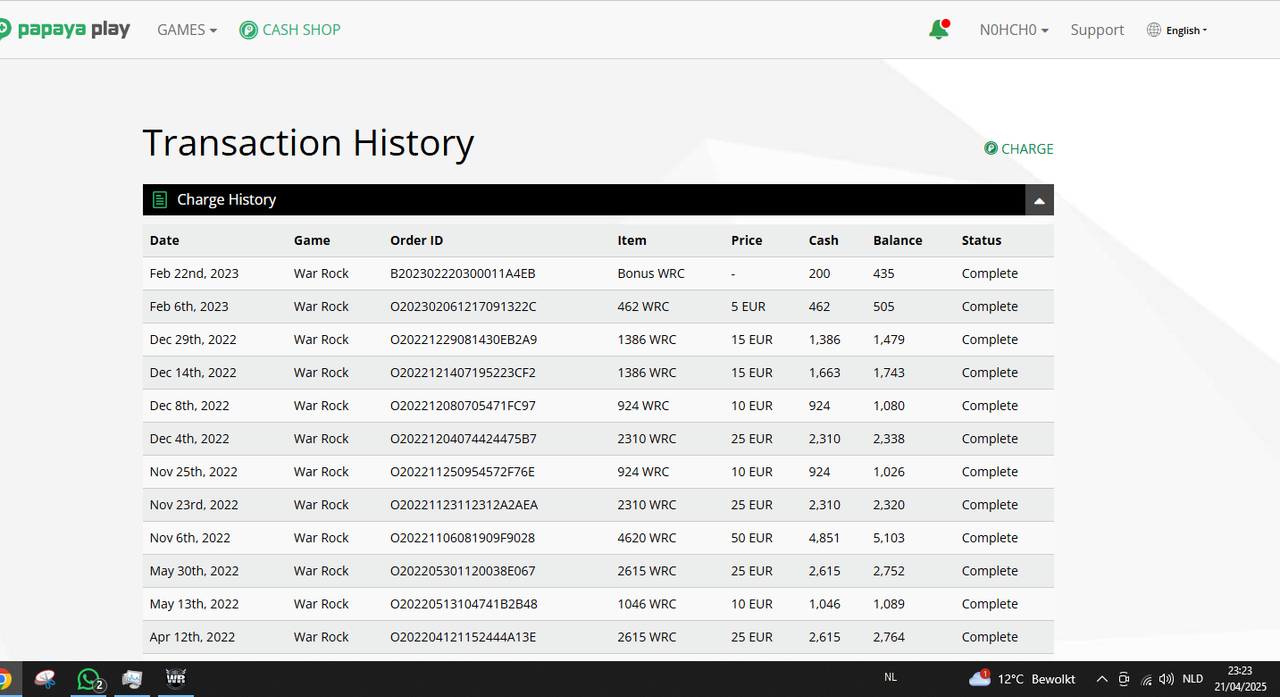Click the Balance column header

coord(898,240)
